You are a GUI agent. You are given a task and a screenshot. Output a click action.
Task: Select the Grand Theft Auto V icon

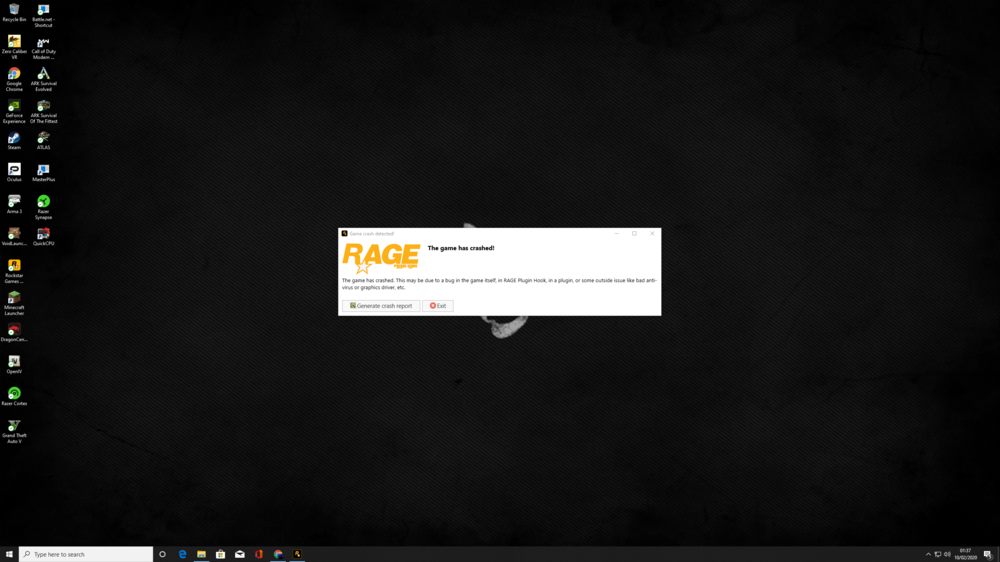14,431
